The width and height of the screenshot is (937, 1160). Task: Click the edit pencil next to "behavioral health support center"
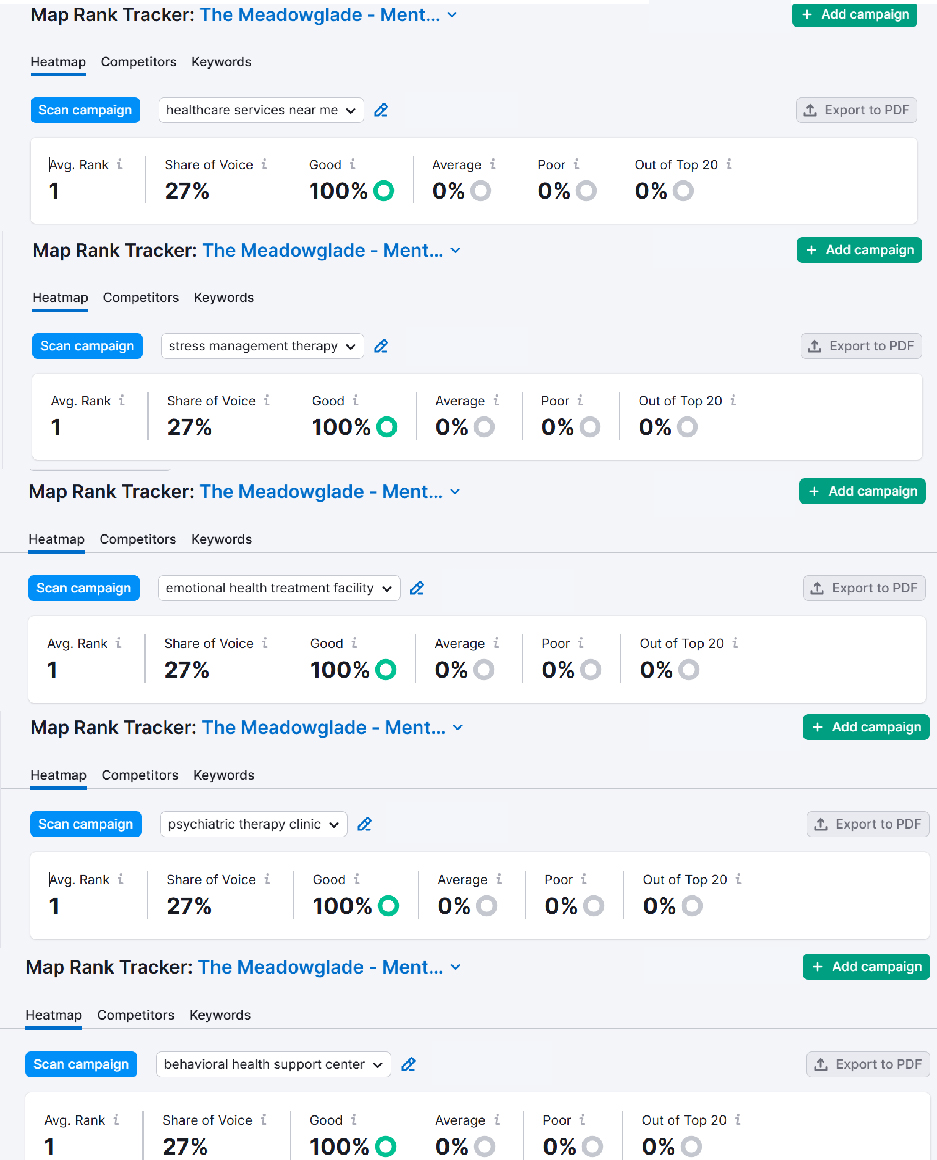point(408,1064)
